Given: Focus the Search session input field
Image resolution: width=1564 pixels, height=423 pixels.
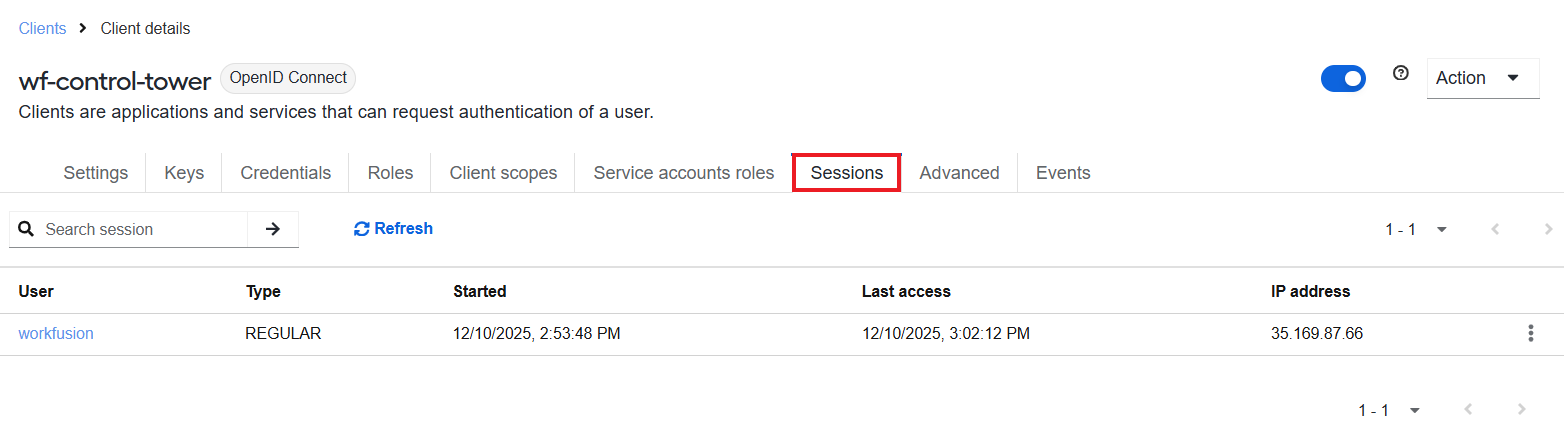Looking at the screenshot, I should coord(143,229).
